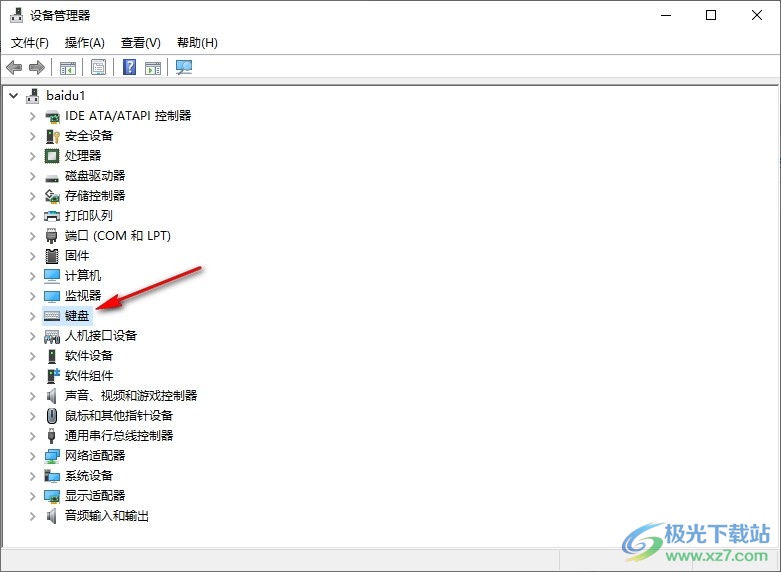Click the show/hide console tree icon

coord(68,68)
